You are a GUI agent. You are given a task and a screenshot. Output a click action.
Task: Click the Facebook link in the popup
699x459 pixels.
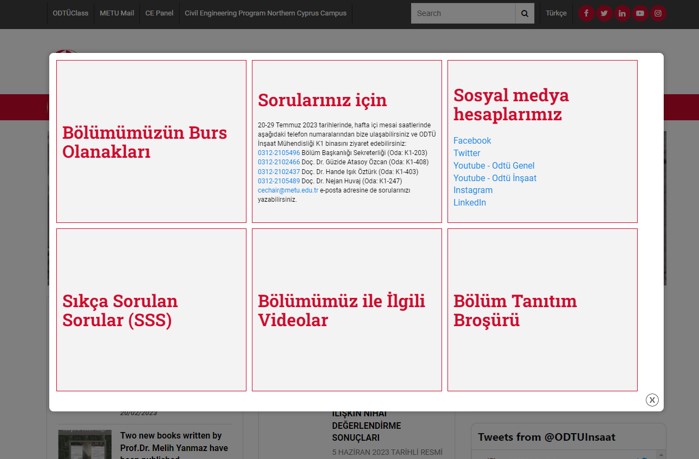(x=472, y=141)
